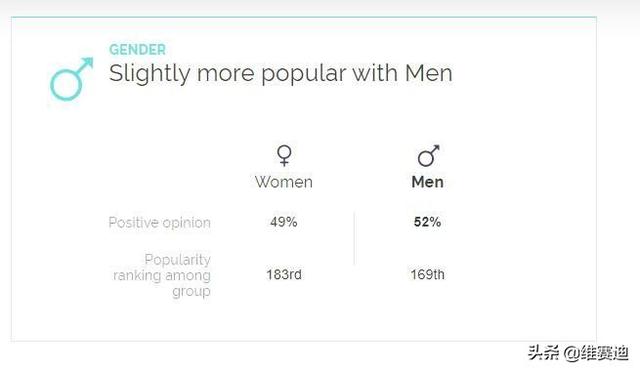Click the Popularity ranking among group label
This screenshot has height=372, width=640.
[x=162, y=275]
